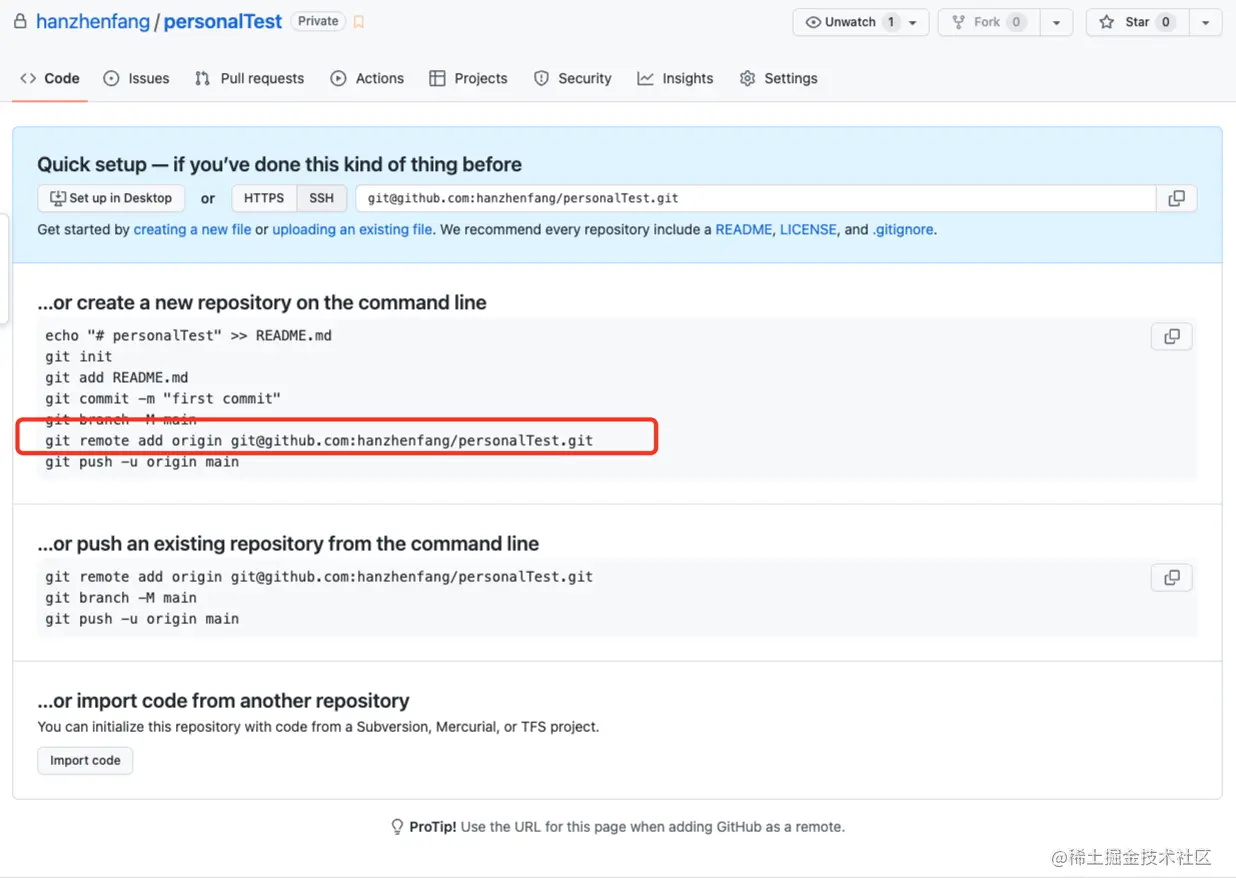Open the Code tab

[x=50, y=78]
